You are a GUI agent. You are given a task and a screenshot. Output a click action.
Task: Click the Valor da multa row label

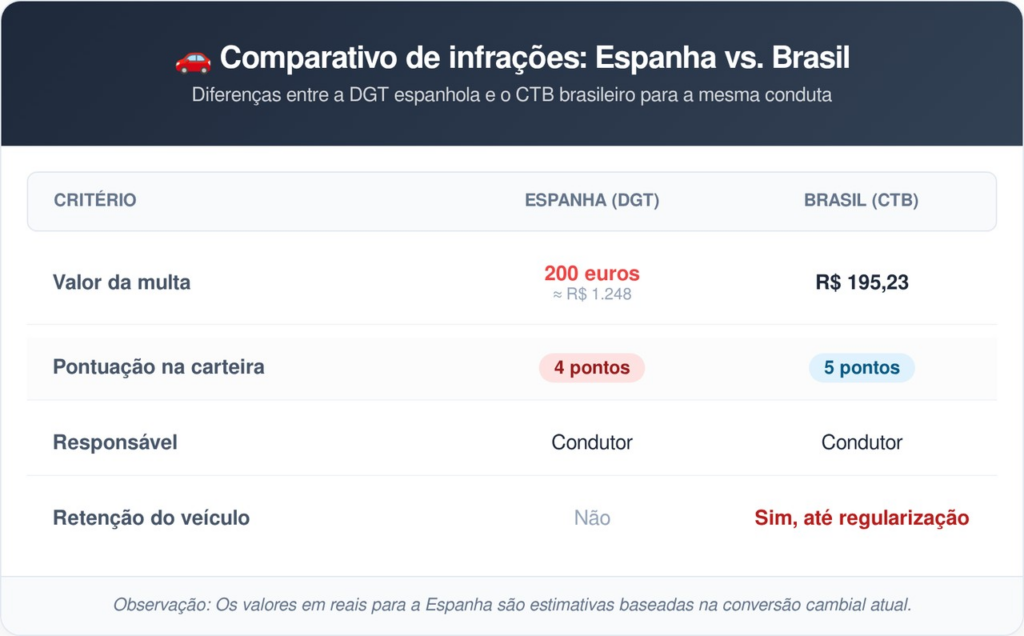(121, 282)
